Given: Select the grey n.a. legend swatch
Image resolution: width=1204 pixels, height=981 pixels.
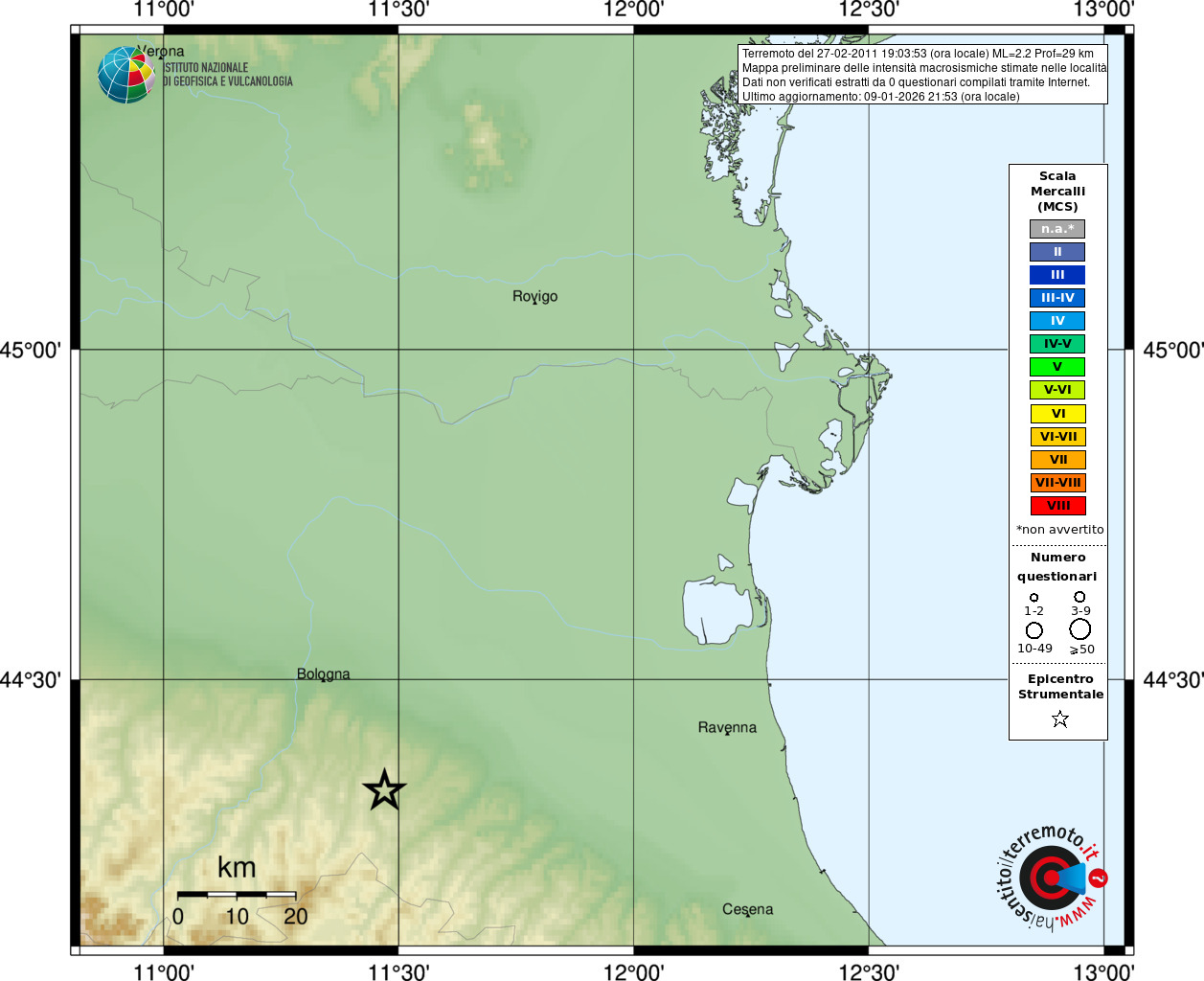Looking at the screenshot, I should (1057, 229).
